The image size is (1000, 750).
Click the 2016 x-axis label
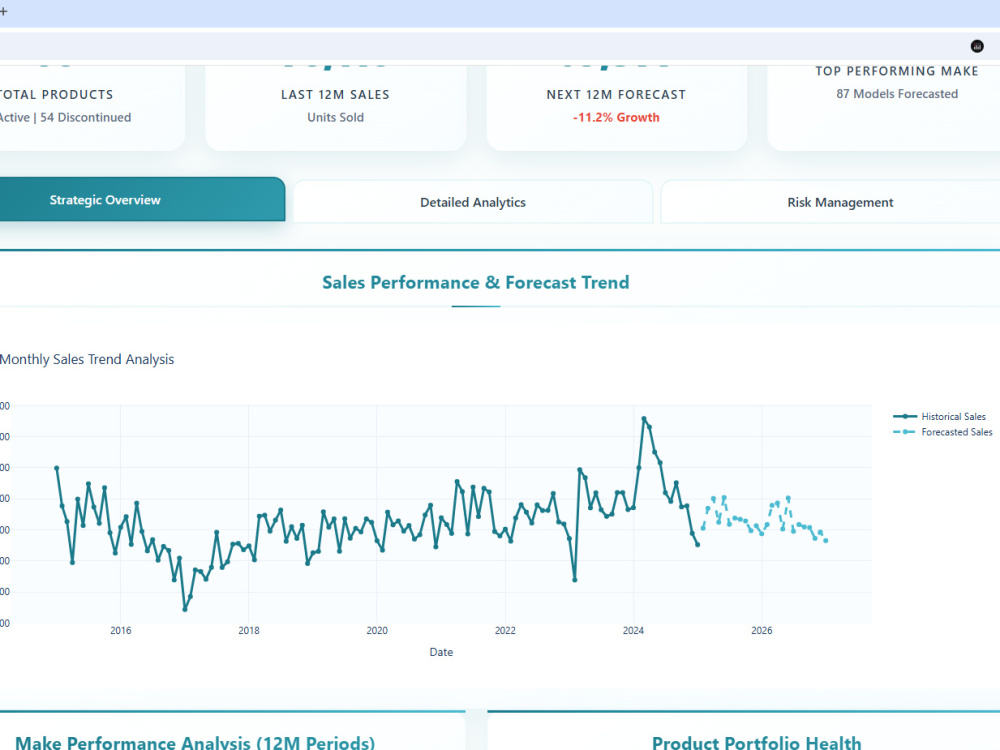coord(121,630)
